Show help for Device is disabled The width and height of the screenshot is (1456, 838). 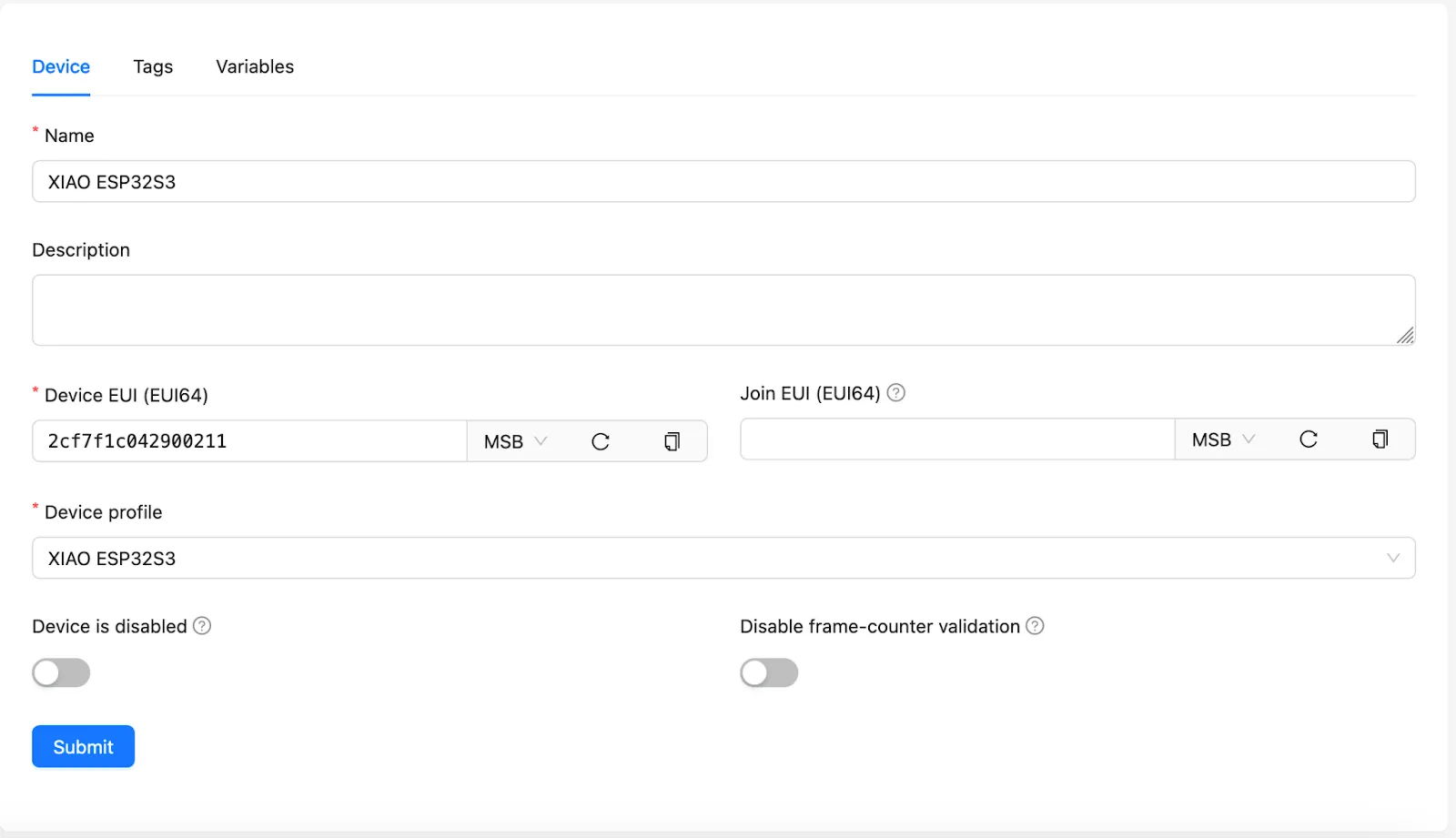pos(202,626)
